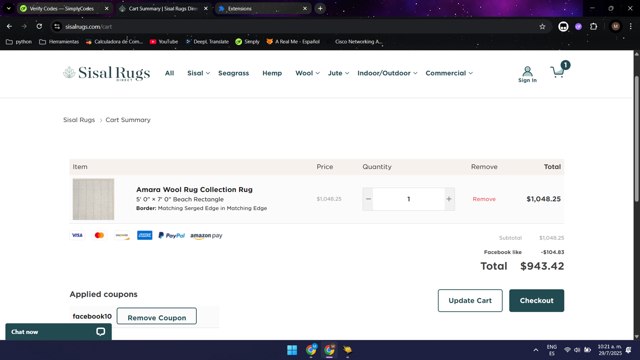640x360 pixels.
Task: Bookmark this page with the star icon
Action: (542, 27)
